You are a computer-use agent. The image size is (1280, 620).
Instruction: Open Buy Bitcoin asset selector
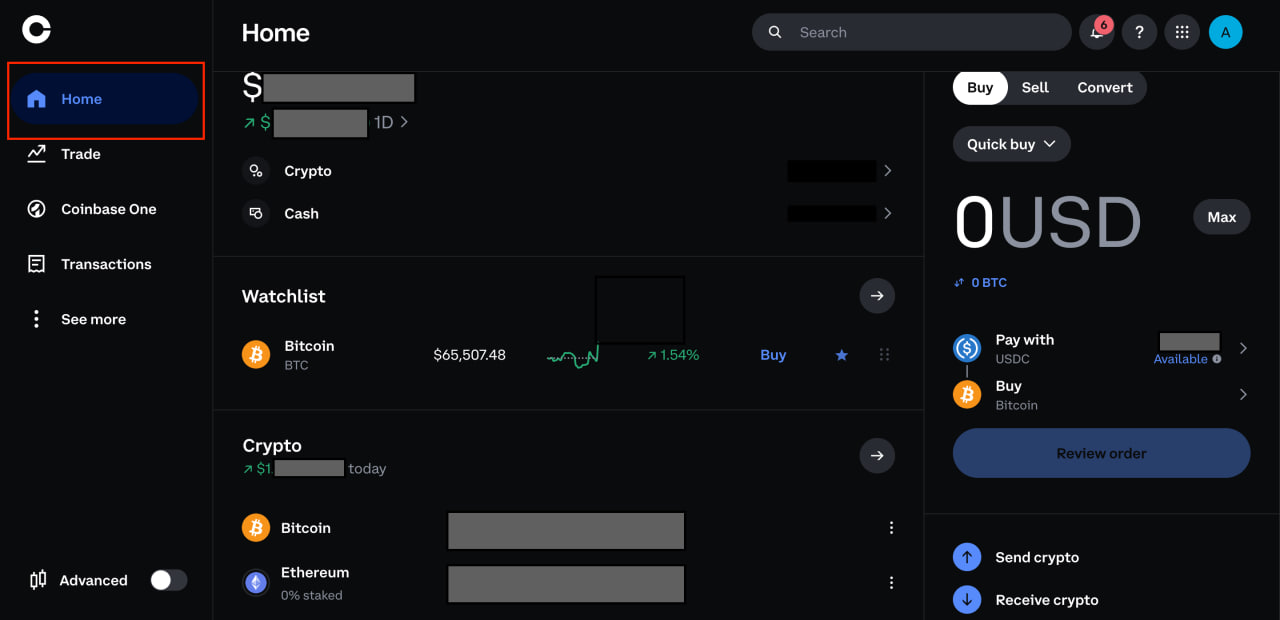pos(1101,395)
